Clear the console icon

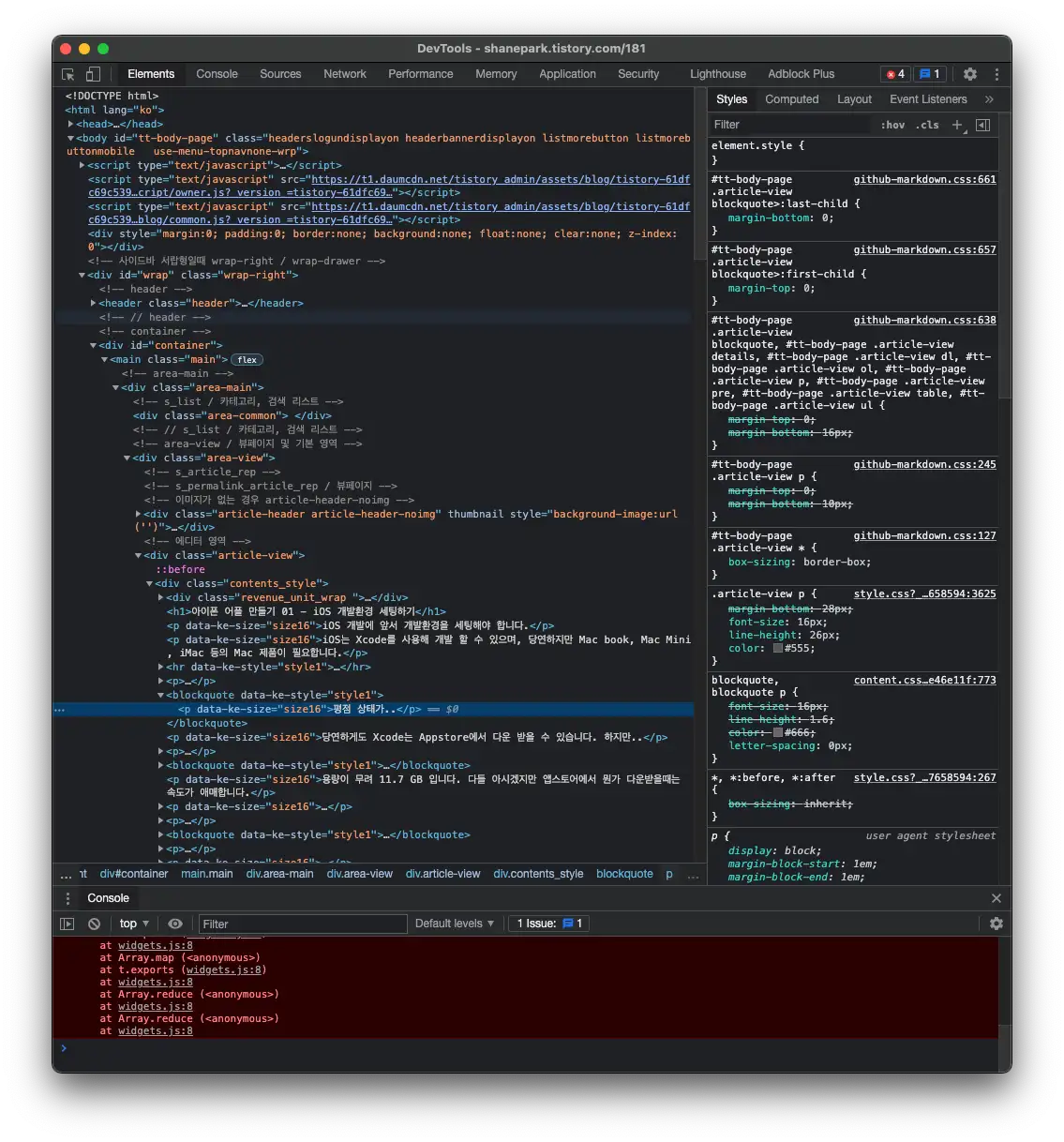click(x=94, y=924)
